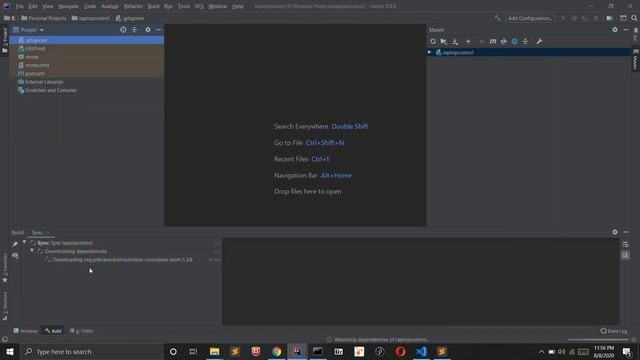Click the pin tab icon in Build panel

click(x=15, y=244)
